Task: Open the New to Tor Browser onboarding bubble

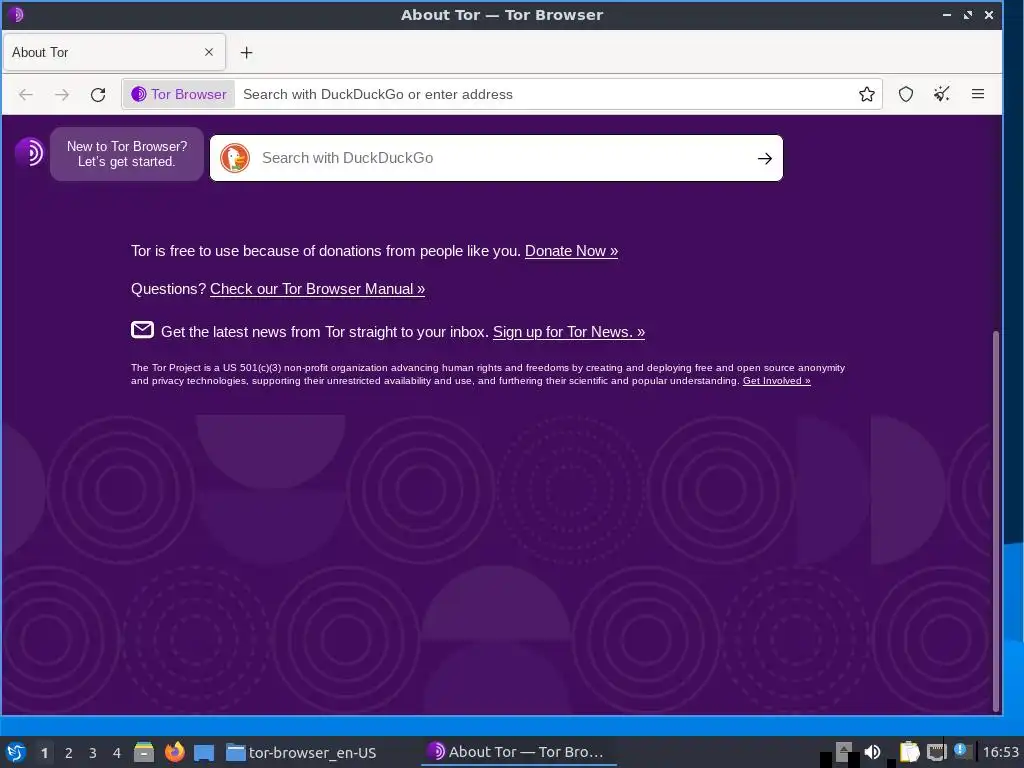Action: pyautogui.click(x=127, y=154)
